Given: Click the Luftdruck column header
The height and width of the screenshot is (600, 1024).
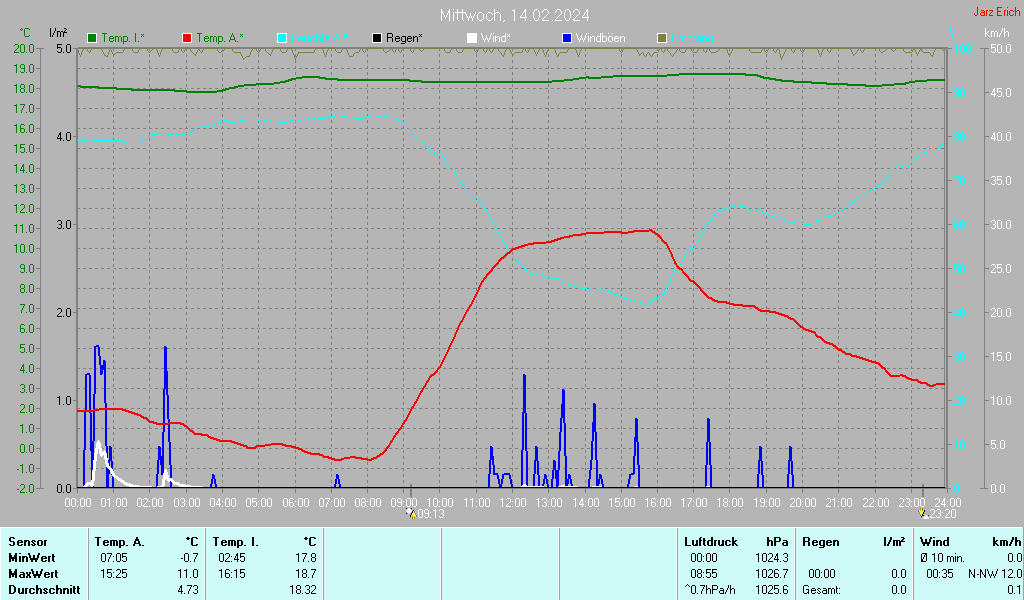Looking at the screenshot, I should [710, 541].
